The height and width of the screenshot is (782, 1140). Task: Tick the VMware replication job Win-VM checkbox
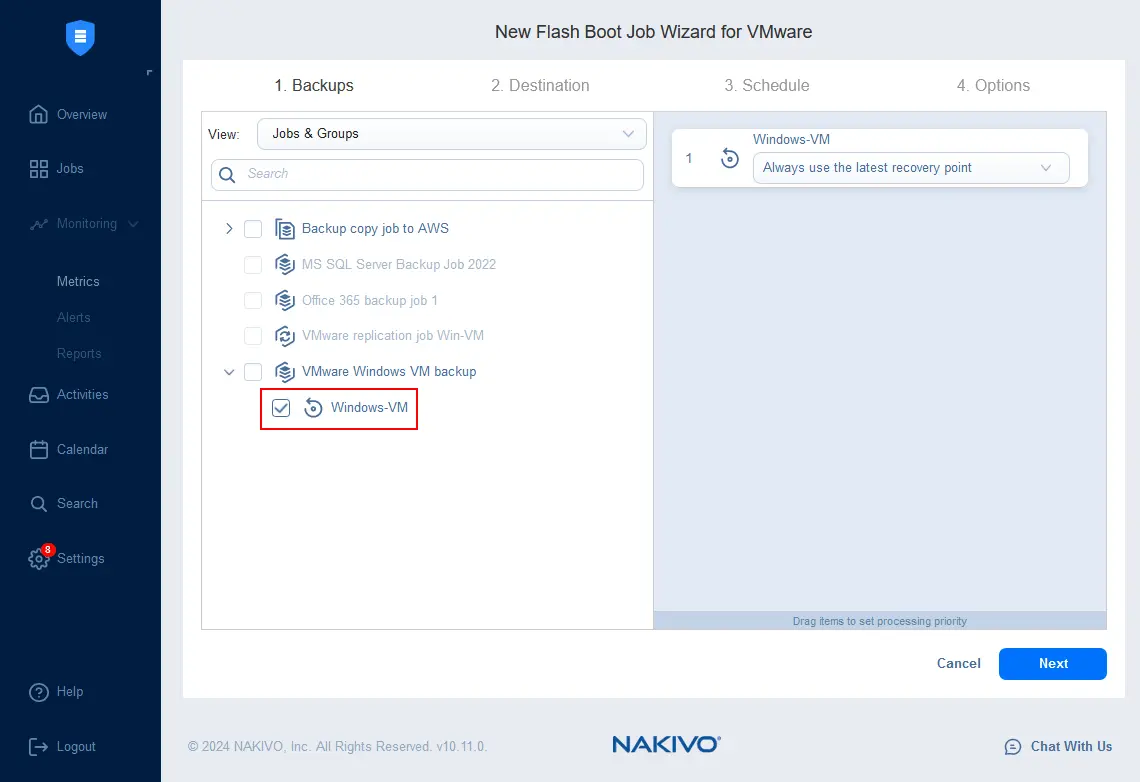(253, 336)
